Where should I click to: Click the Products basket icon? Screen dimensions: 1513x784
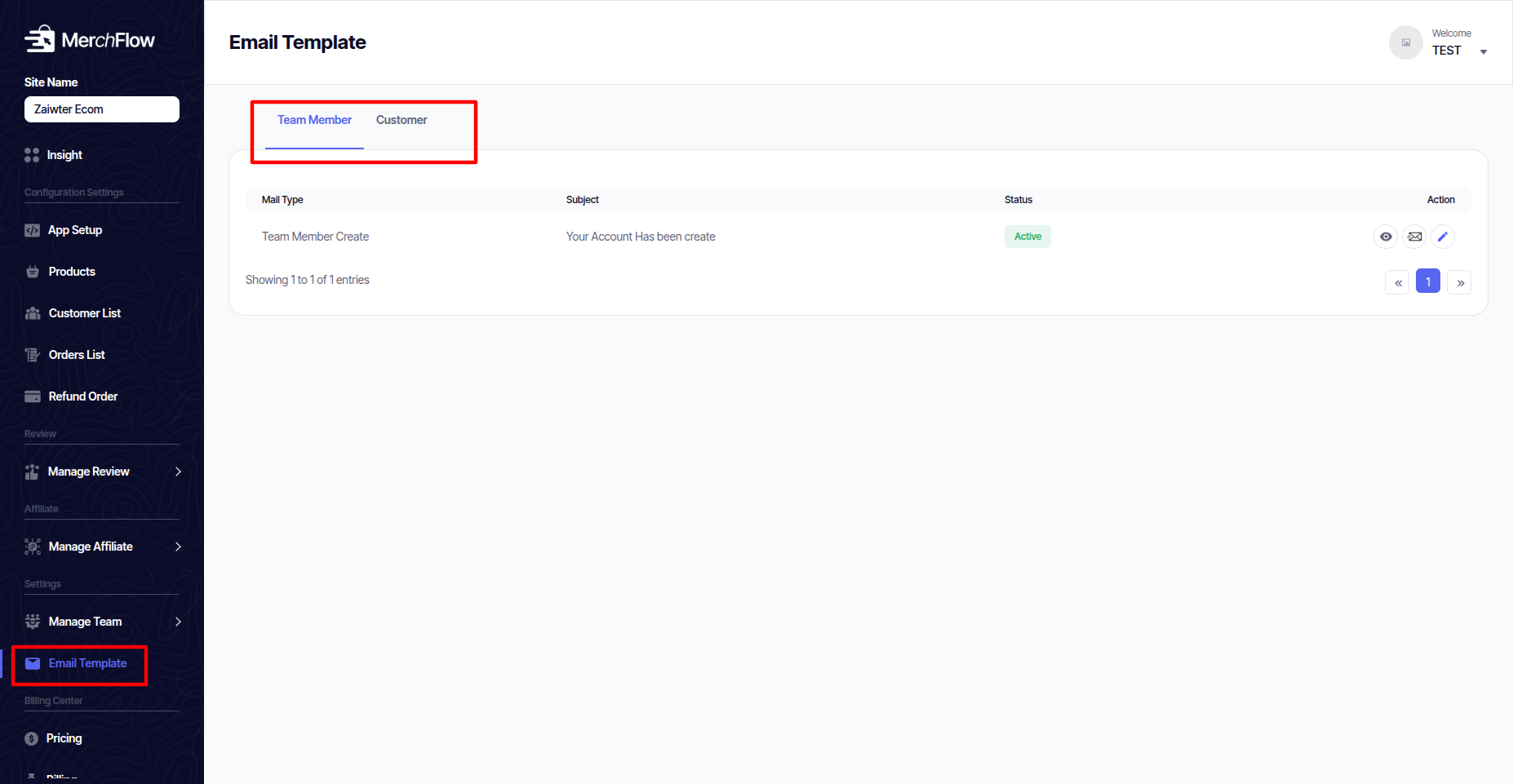coord(33,272)
